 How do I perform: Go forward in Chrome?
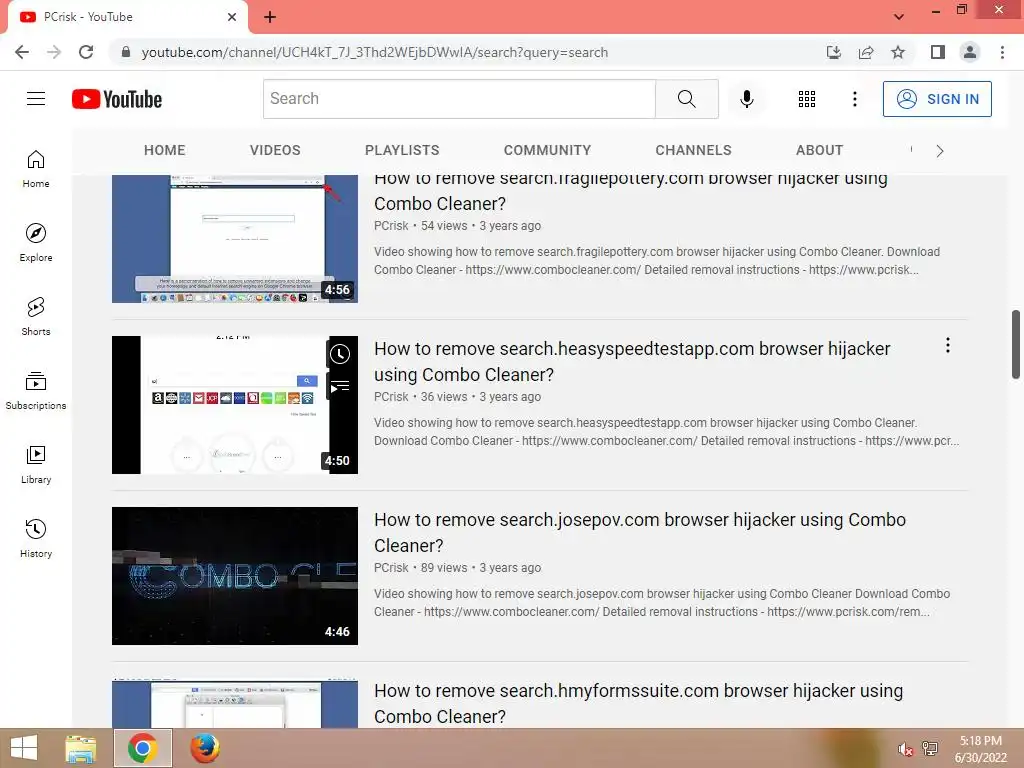(x=54, y=52)
